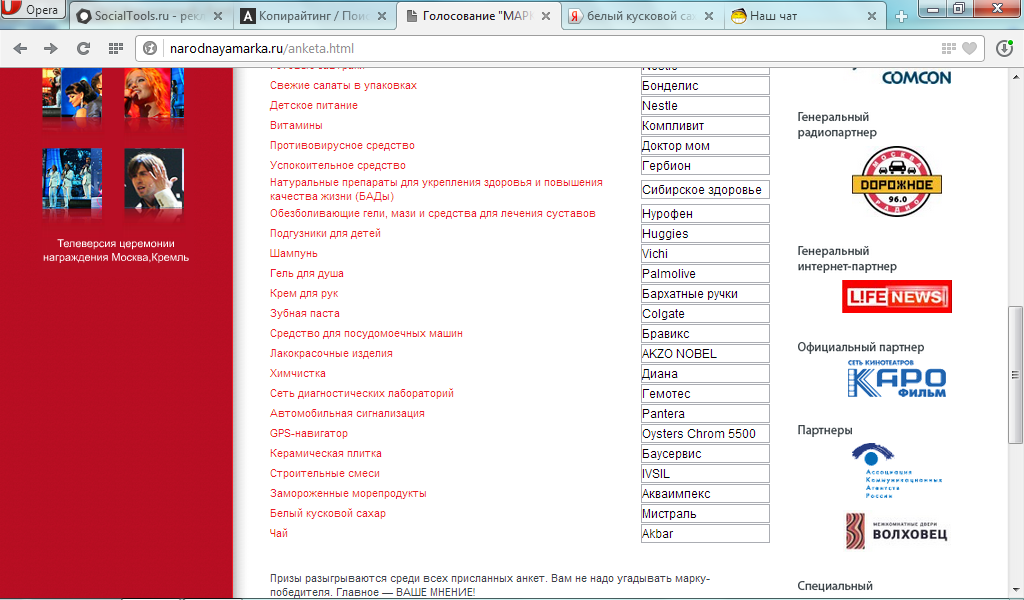Go forward to next page
Image resolution: width=1024 pixels, height=600 pixels.
[51, 48]
